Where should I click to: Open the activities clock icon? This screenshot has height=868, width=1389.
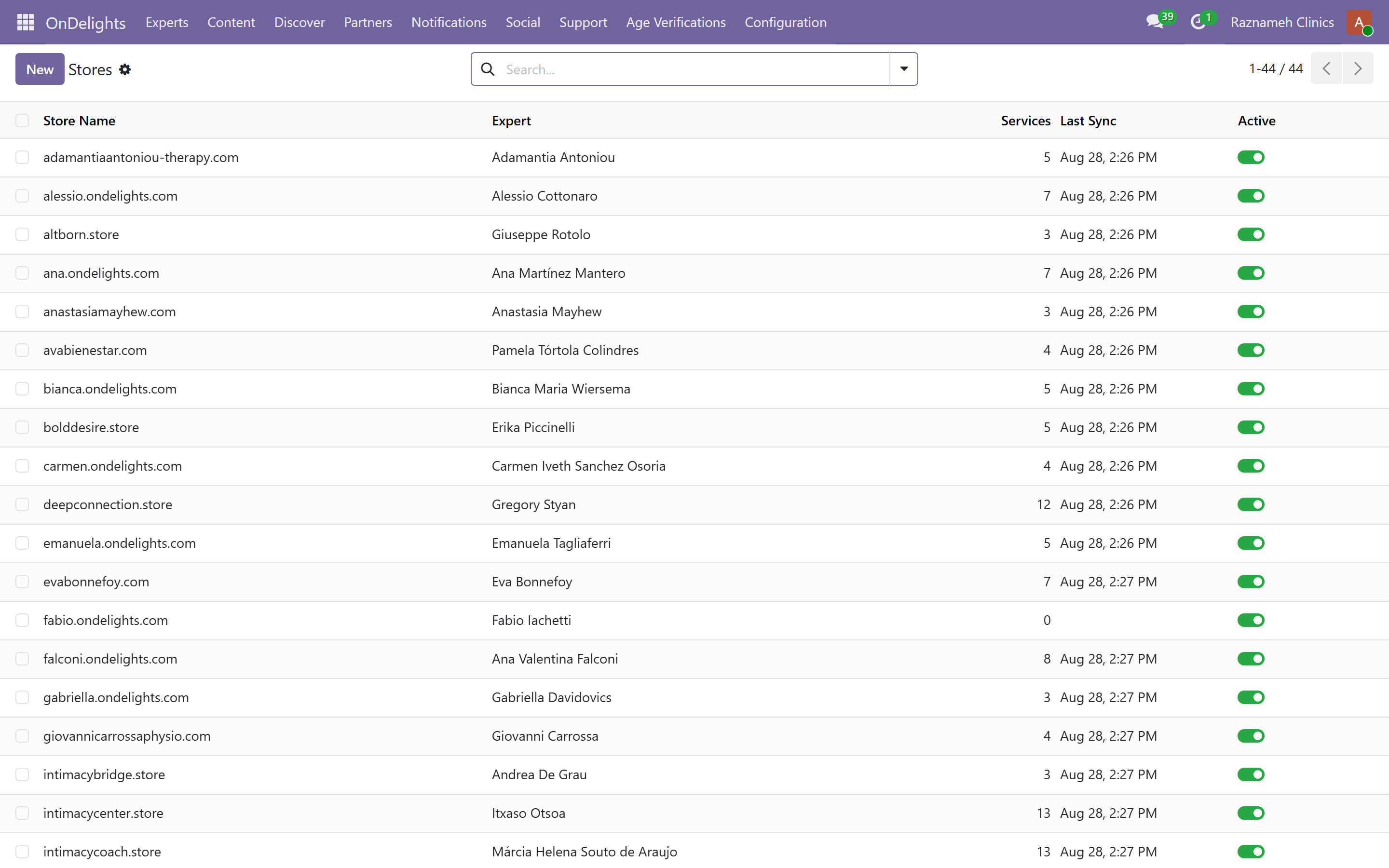coord(1198,22)
